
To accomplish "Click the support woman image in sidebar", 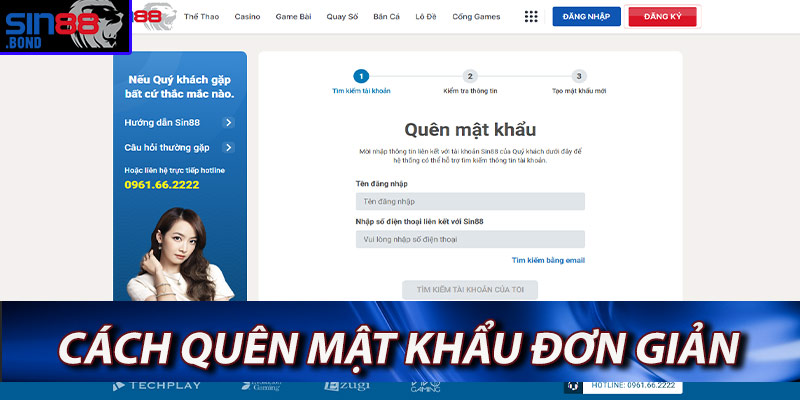I will (x=179, y=254).
